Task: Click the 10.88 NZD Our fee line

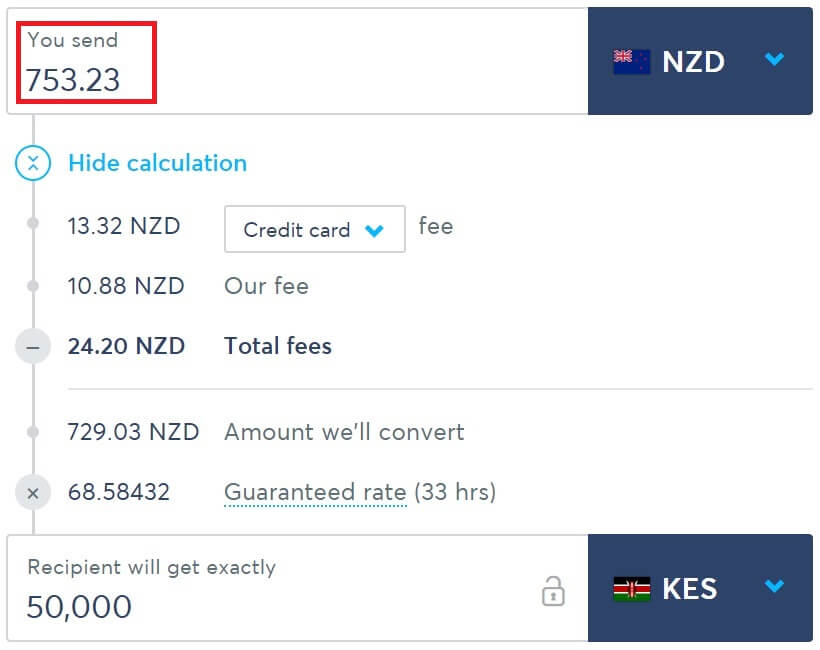Action: tap(188, 286)
